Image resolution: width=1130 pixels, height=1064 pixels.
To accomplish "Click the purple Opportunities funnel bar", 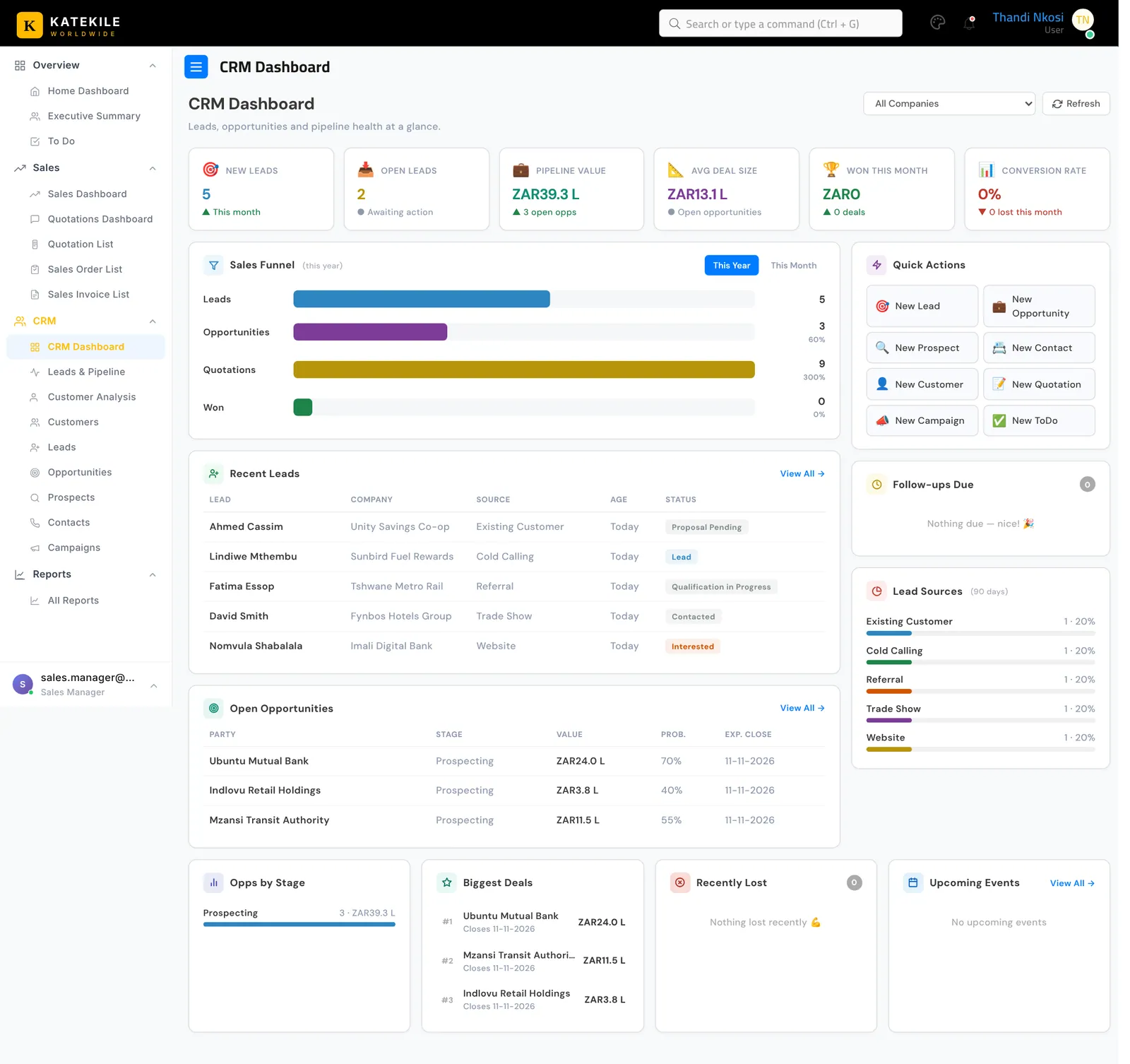I will click(x=370, y=332).
